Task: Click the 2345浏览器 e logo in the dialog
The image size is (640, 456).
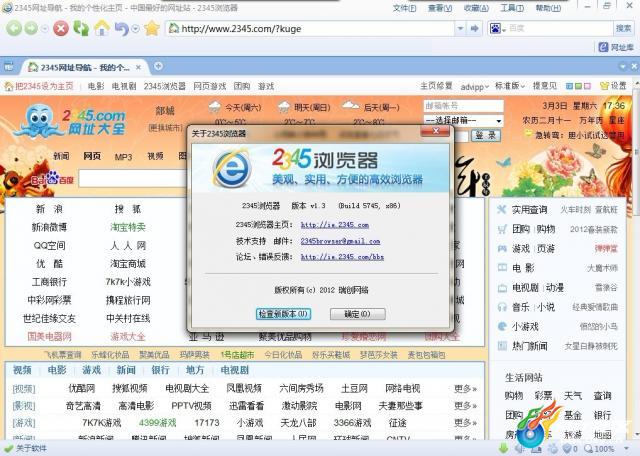Action: (x=231, y=169)
